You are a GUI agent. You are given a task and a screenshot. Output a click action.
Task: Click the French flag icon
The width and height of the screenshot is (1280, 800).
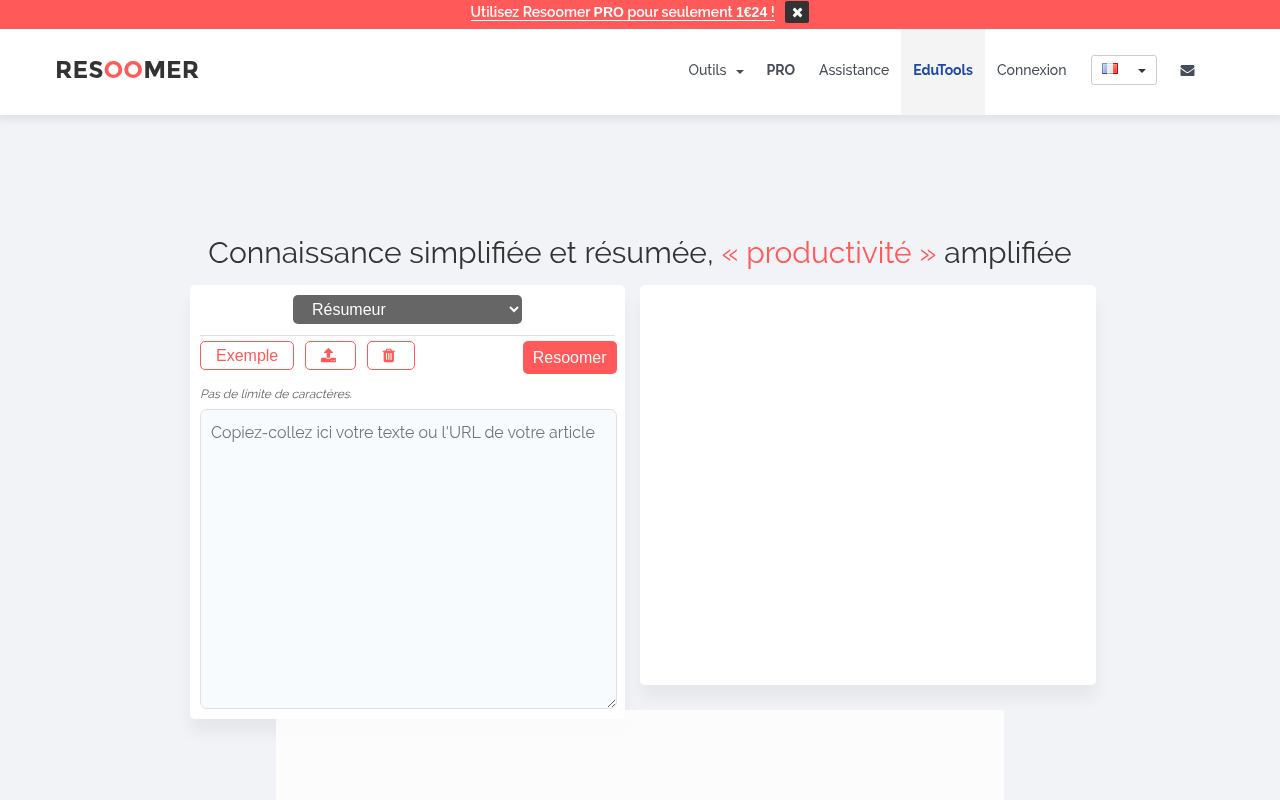click(x=1109, y=68)
